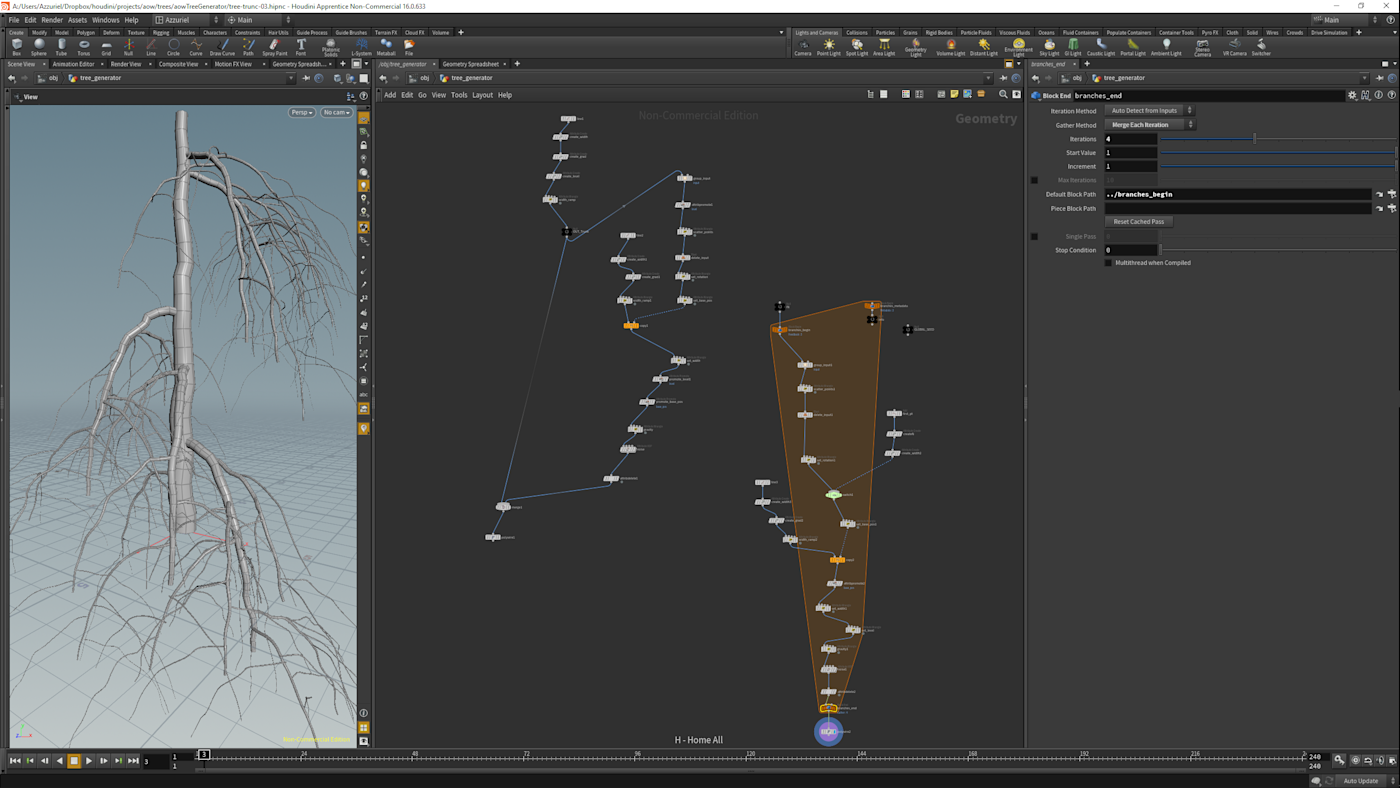The image size is (1400, 788).
Task: Open parameter gear settings menu
Action: (1352, 96)
